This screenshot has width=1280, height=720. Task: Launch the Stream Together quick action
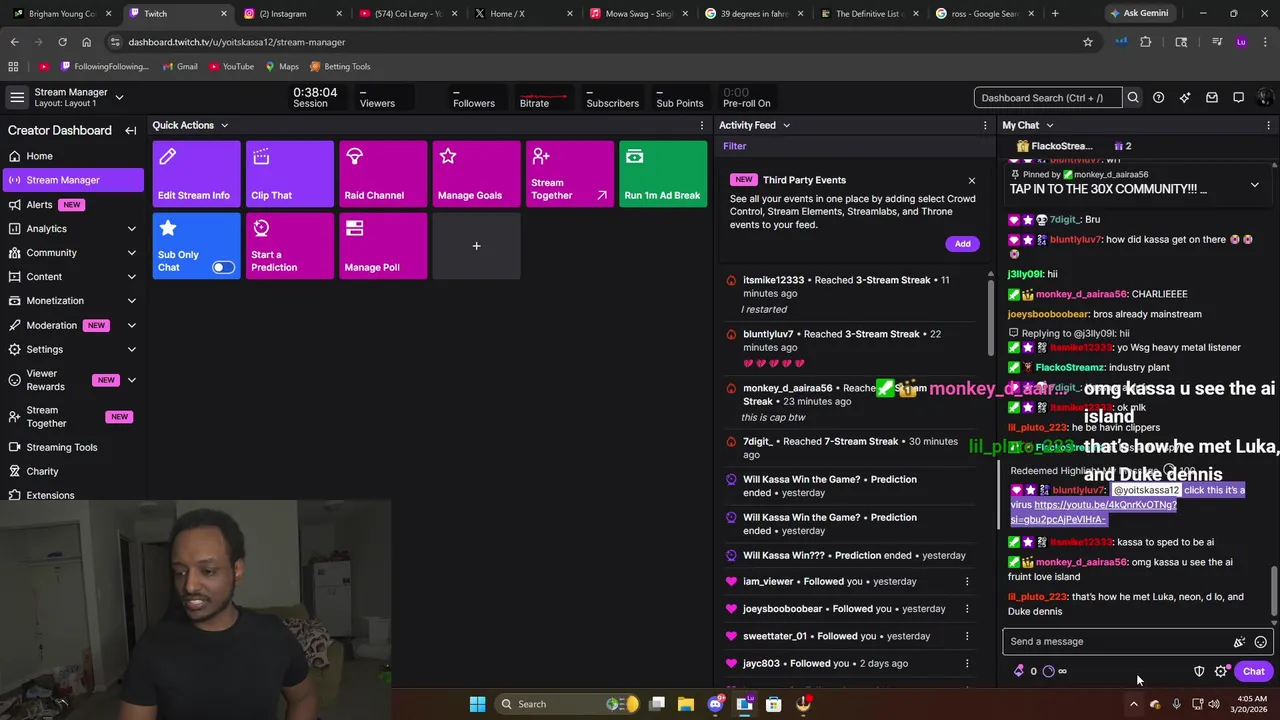569,174
